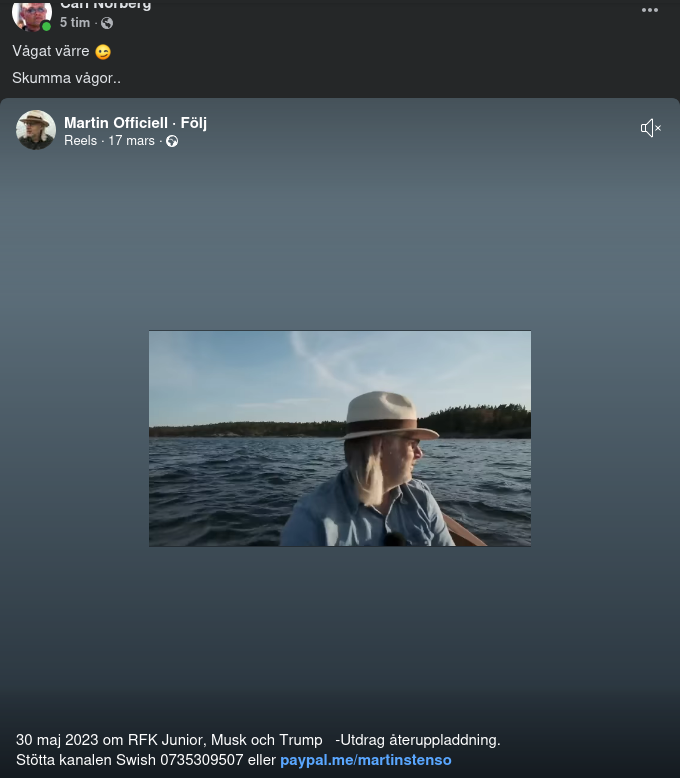Unmute the reel with the speaker icon

tap(651, 128)
